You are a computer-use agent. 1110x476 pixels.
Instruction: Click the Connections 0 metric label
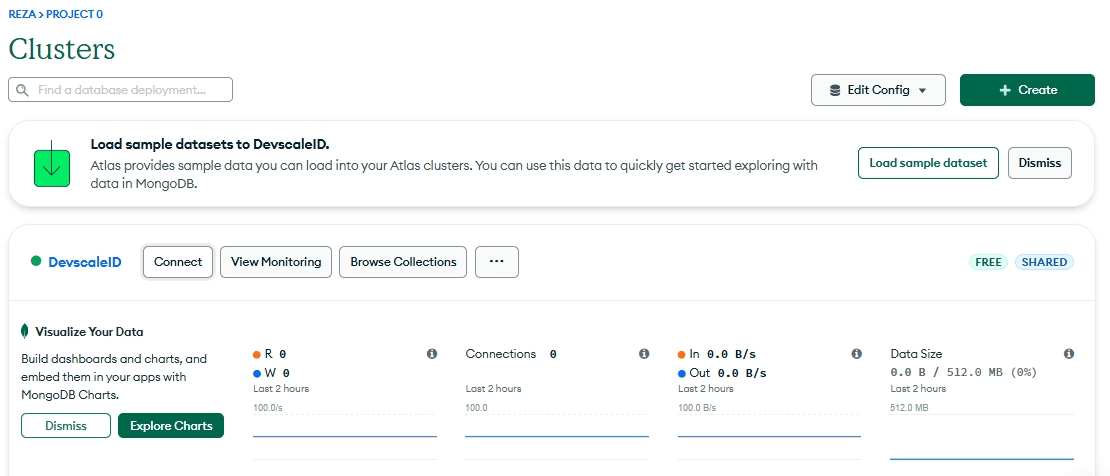point(511,353)
